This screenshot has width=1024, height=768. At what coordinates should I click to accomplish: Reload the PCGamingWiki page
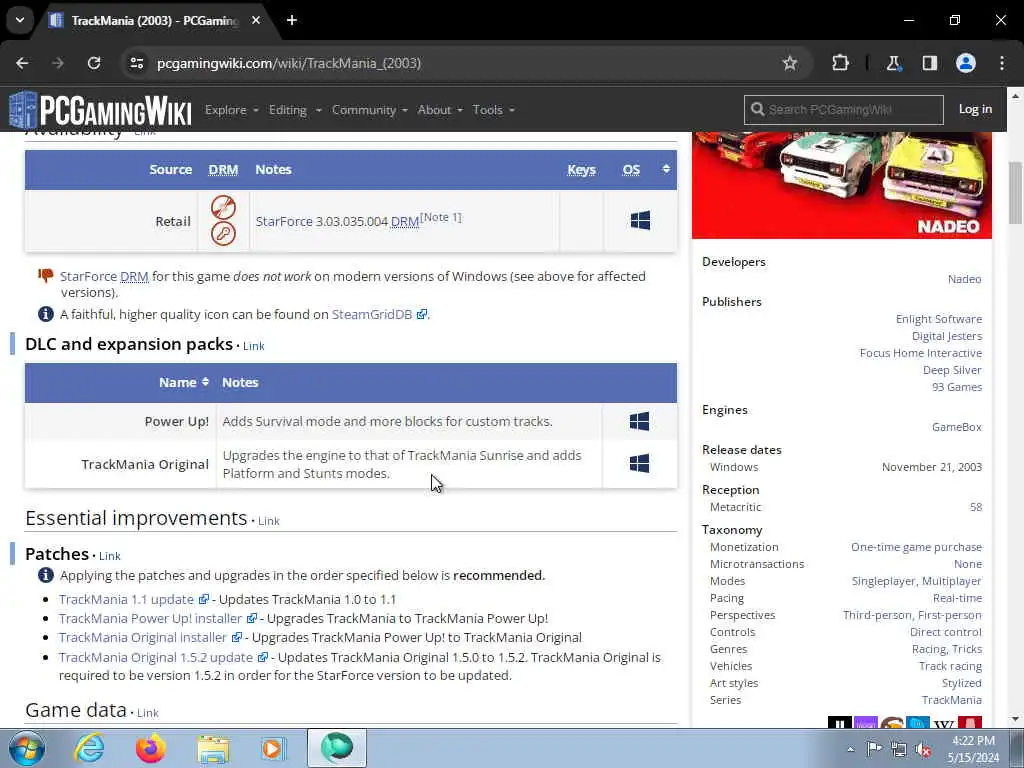pyautogui.click(x=94, y=63)
